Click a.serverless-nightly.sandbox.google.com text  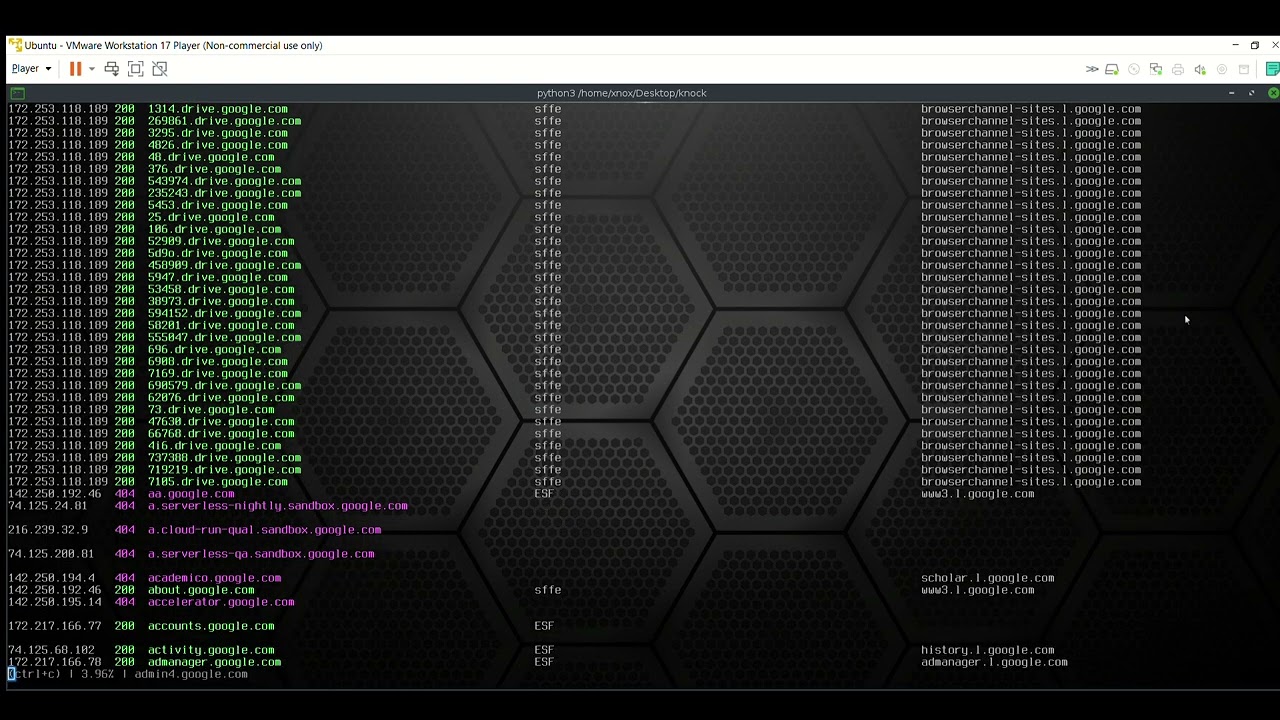coord(278,506)
